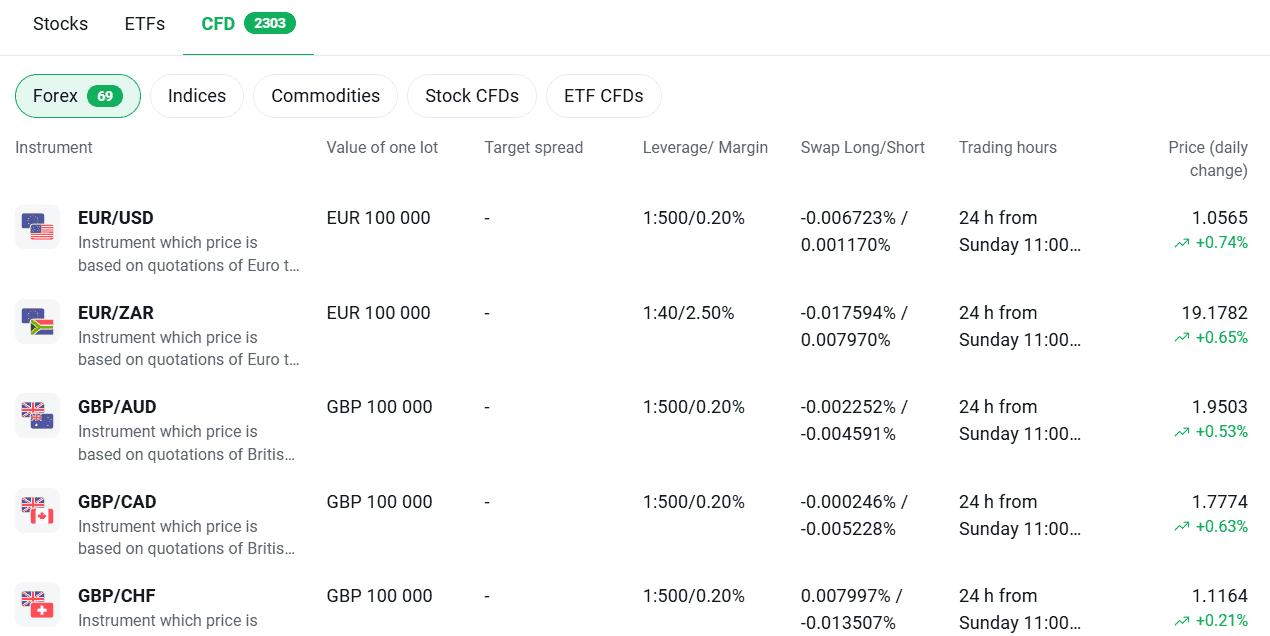The width and height of the screenshot is (1270, 636).
Task: Click the EUR/USD flag pair icon
Action: click(37, 227)
